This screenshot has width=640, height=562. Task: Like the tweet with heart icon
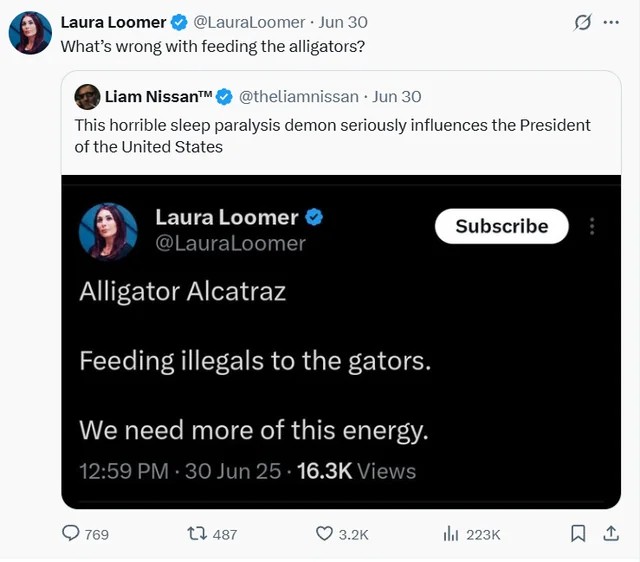click(x=324, y=534)
